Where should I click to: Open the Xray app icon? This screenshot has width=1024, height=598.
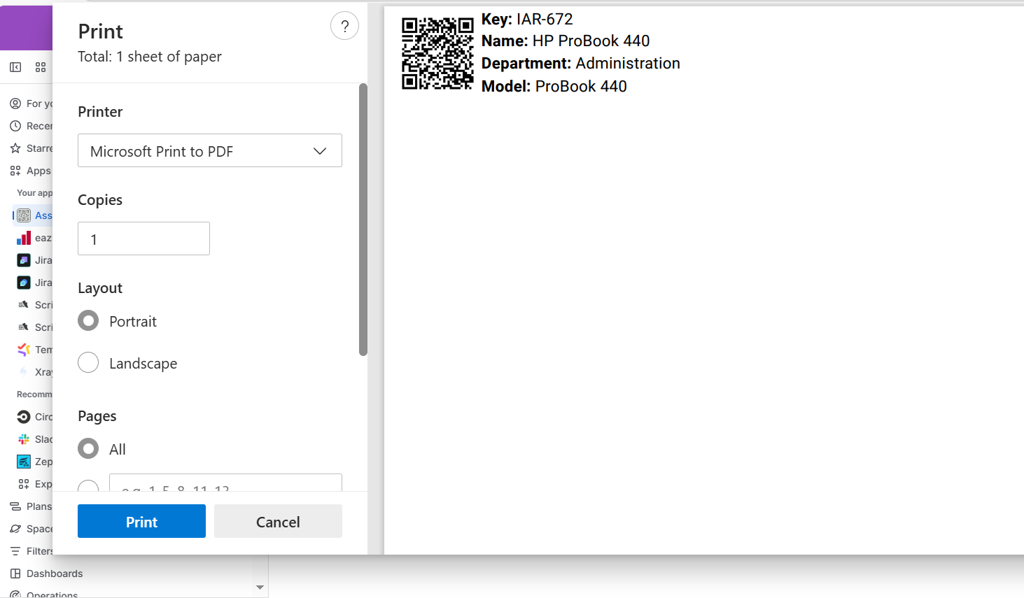pyautogui.click(x=24, y=372)
